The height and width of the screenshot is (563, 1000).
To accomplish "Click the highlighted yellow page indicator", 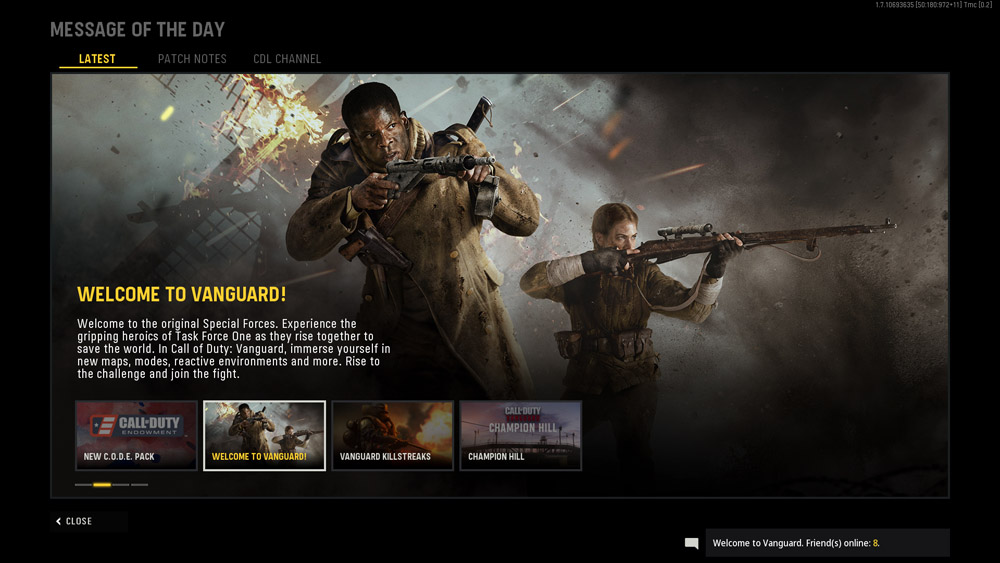I will [102, 484].
